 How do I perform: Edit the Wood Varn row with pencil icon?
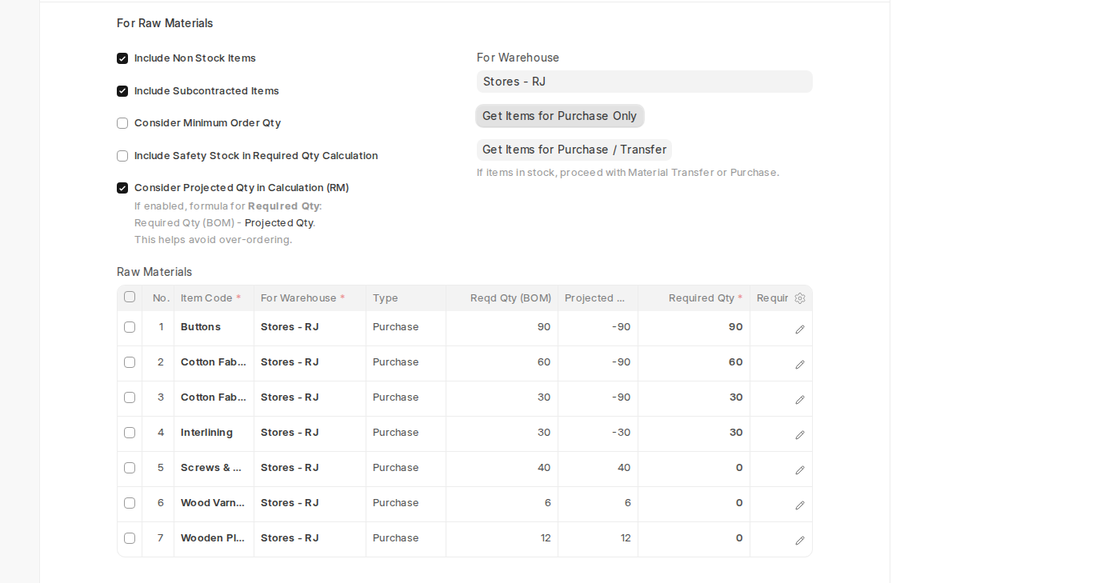coord(800,505)
